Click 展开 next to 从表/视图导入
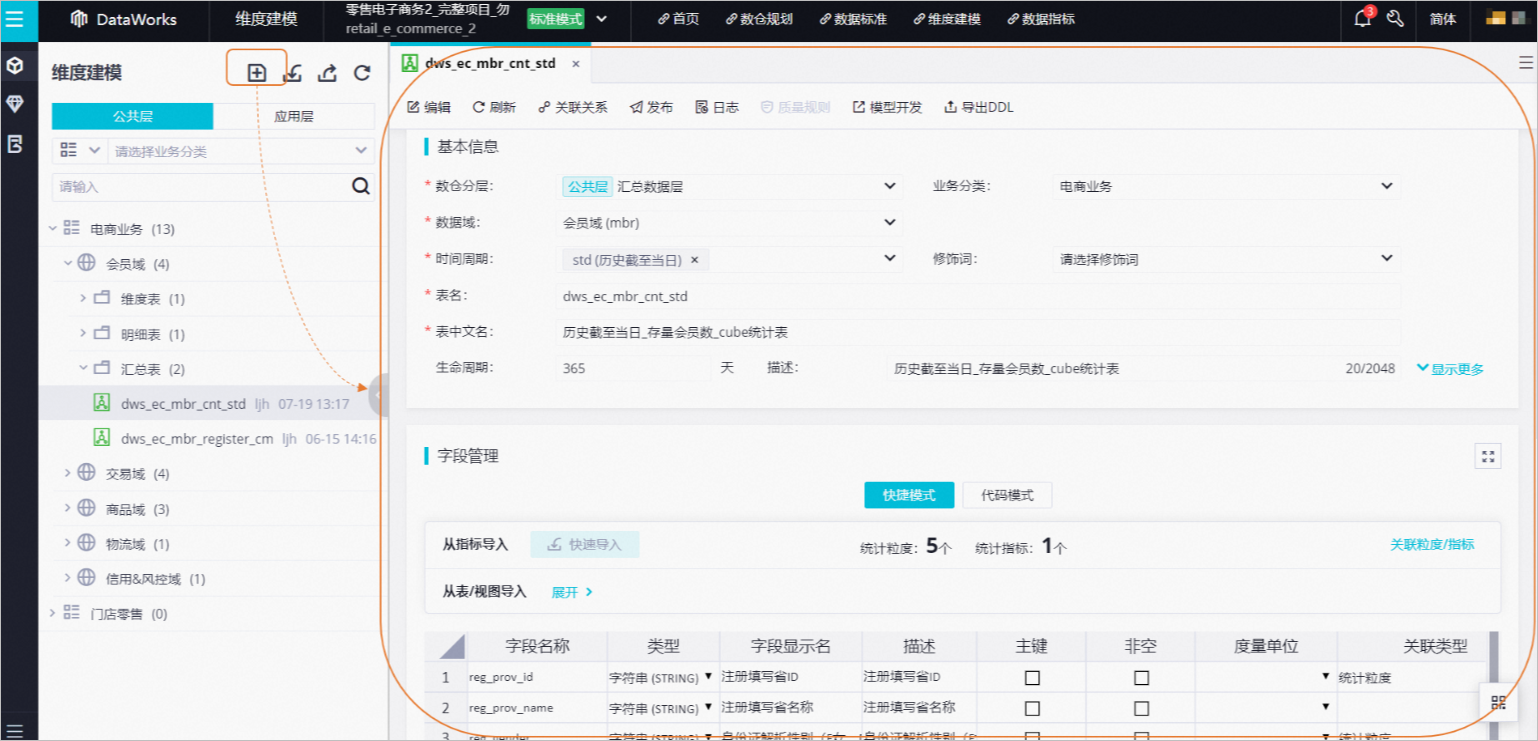 click(572, 592)
